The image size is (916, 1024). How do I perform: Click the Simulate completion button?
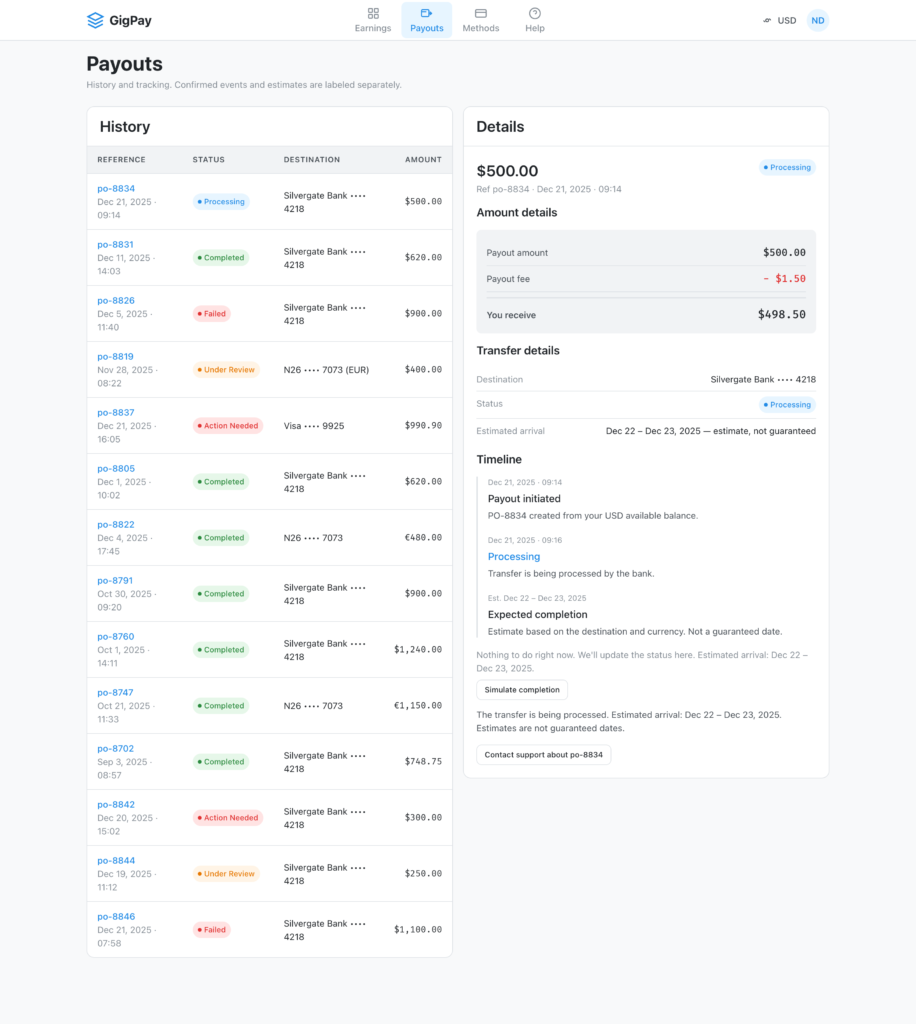[x=522, y=690]
